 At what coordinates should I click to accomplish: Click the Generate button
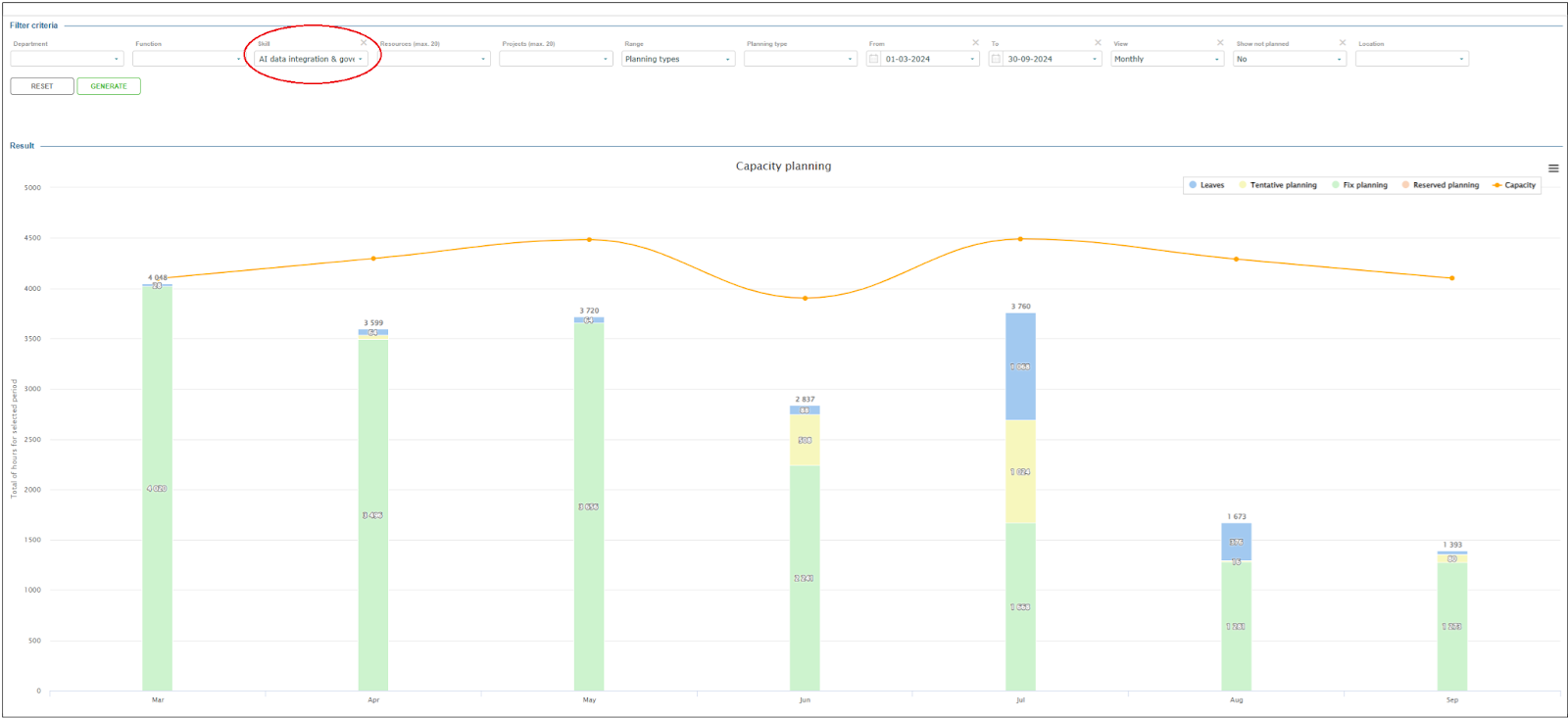coord(109,86)
